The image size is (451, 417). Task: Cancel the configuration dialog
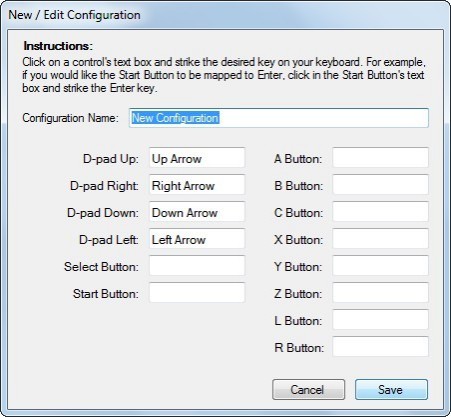[308, 389]
